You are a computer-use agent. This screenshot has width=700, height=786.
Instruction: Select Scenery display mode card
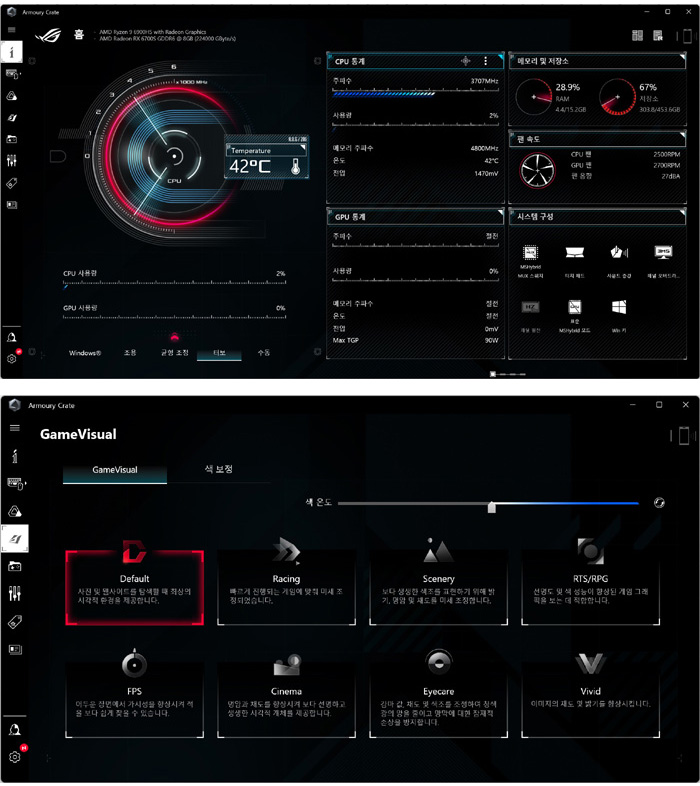click(439, 588)
